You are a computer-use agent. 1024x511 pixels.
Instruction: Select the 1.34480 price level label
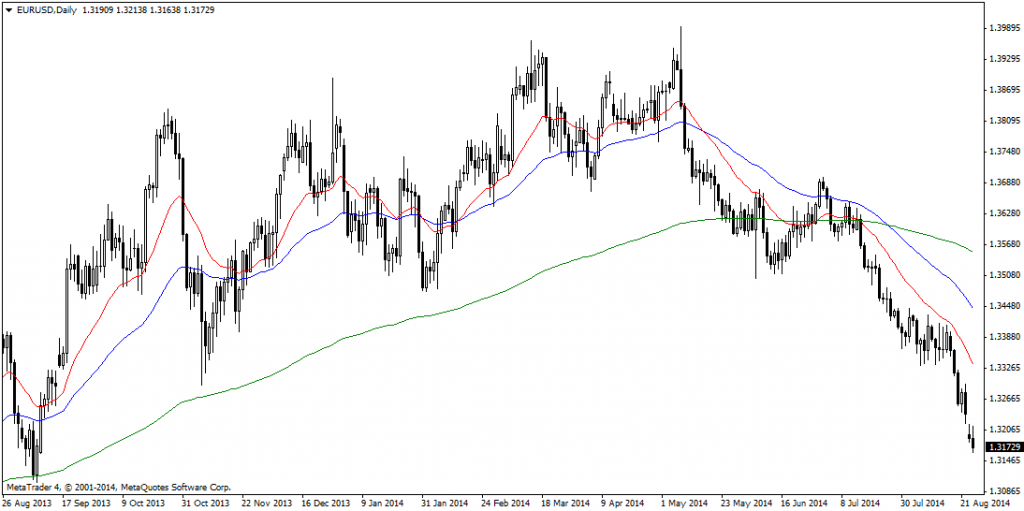tap(1003, 307)
